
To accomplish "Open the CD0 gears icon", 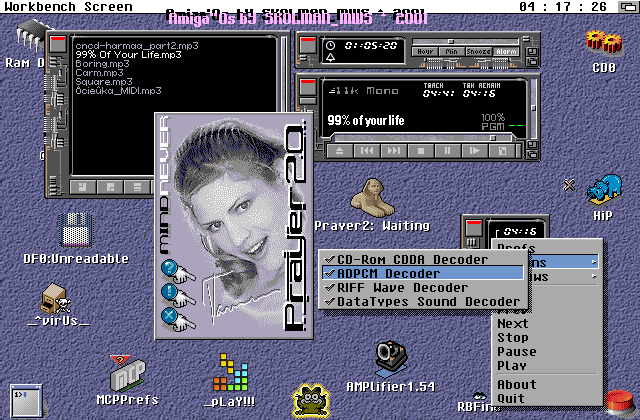I will 604,42.
